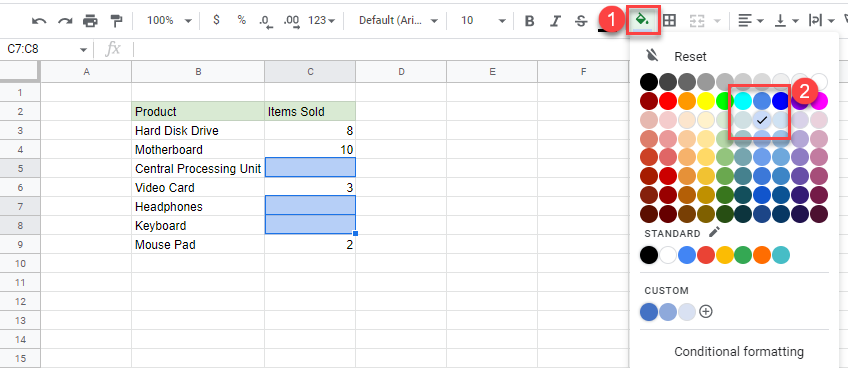848x368 pixels.
Task: Click the C7:C8 name box field
Action: 47,49
